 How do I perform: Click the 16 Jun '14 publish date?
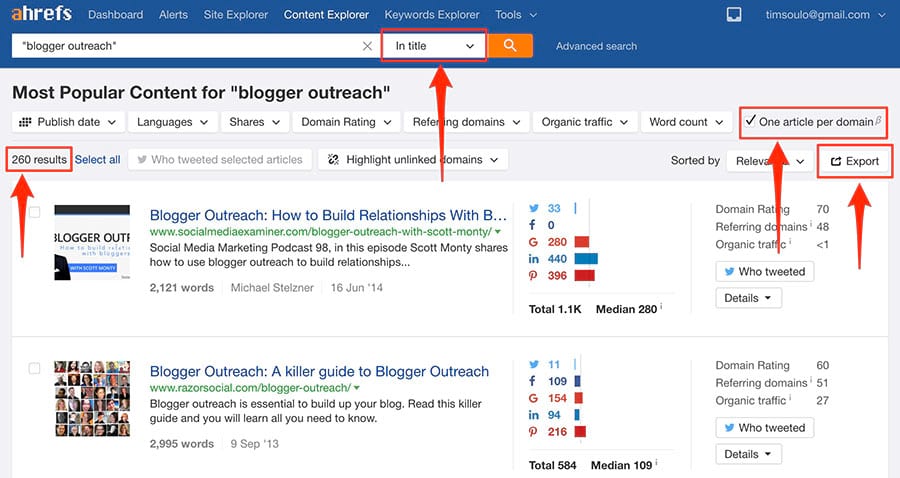tap(356, 288)
